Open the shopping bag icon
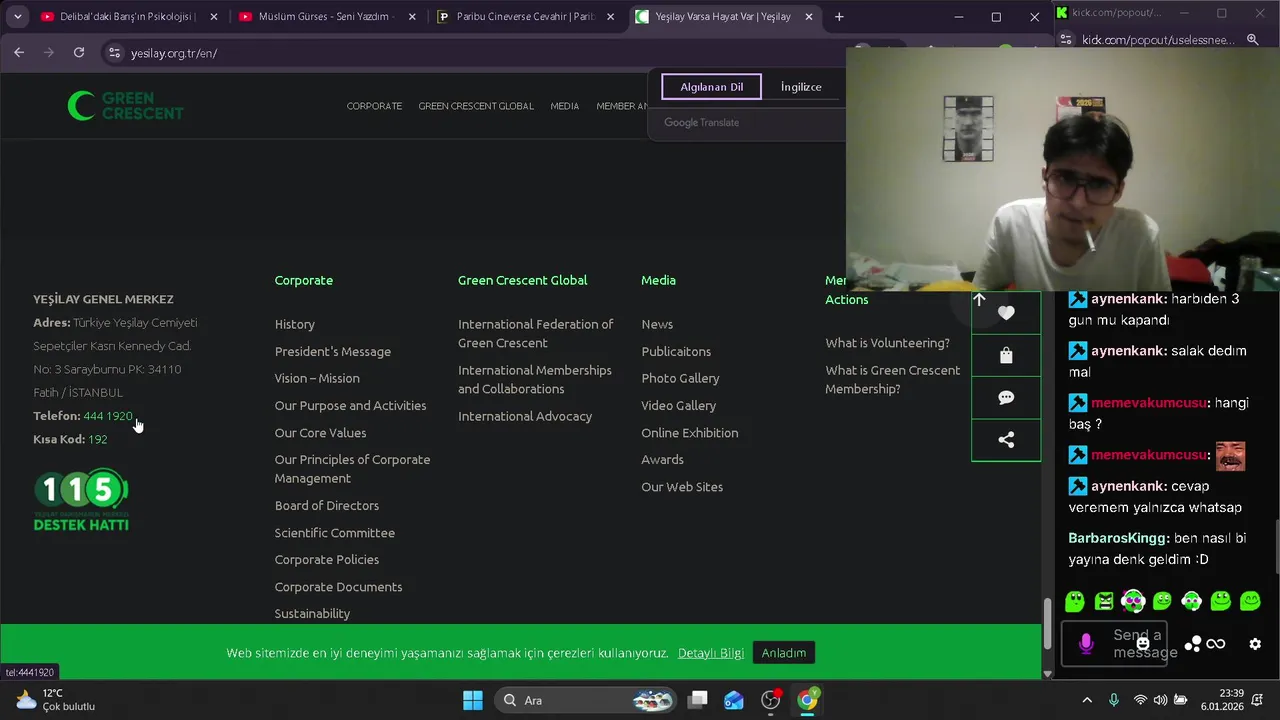The width and height of the screenshot is (1280, 720). (1006, 355)
